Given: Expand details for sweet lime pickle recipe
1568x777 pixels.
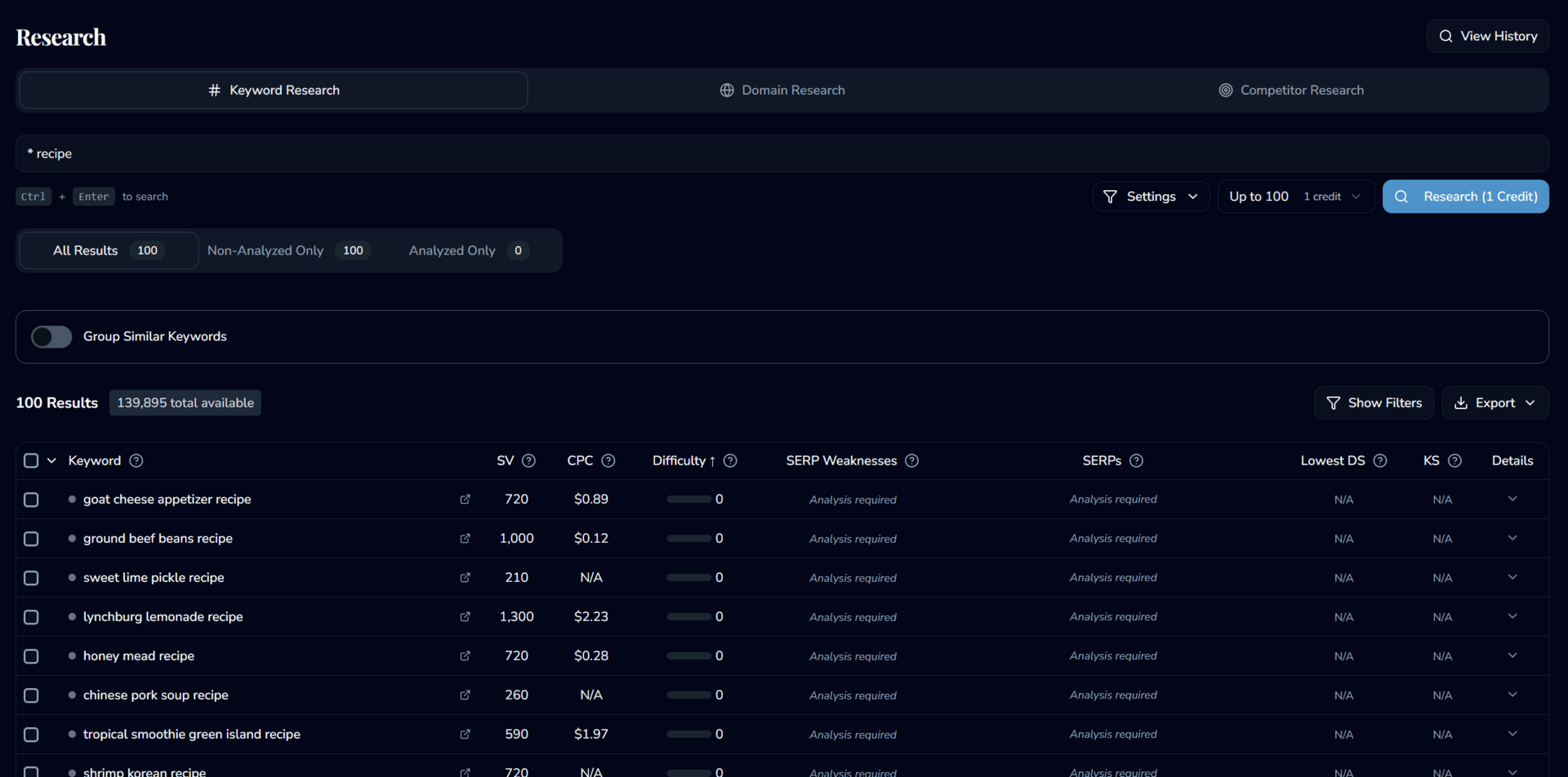Looking at the screenshot, I should point(1512,577).
